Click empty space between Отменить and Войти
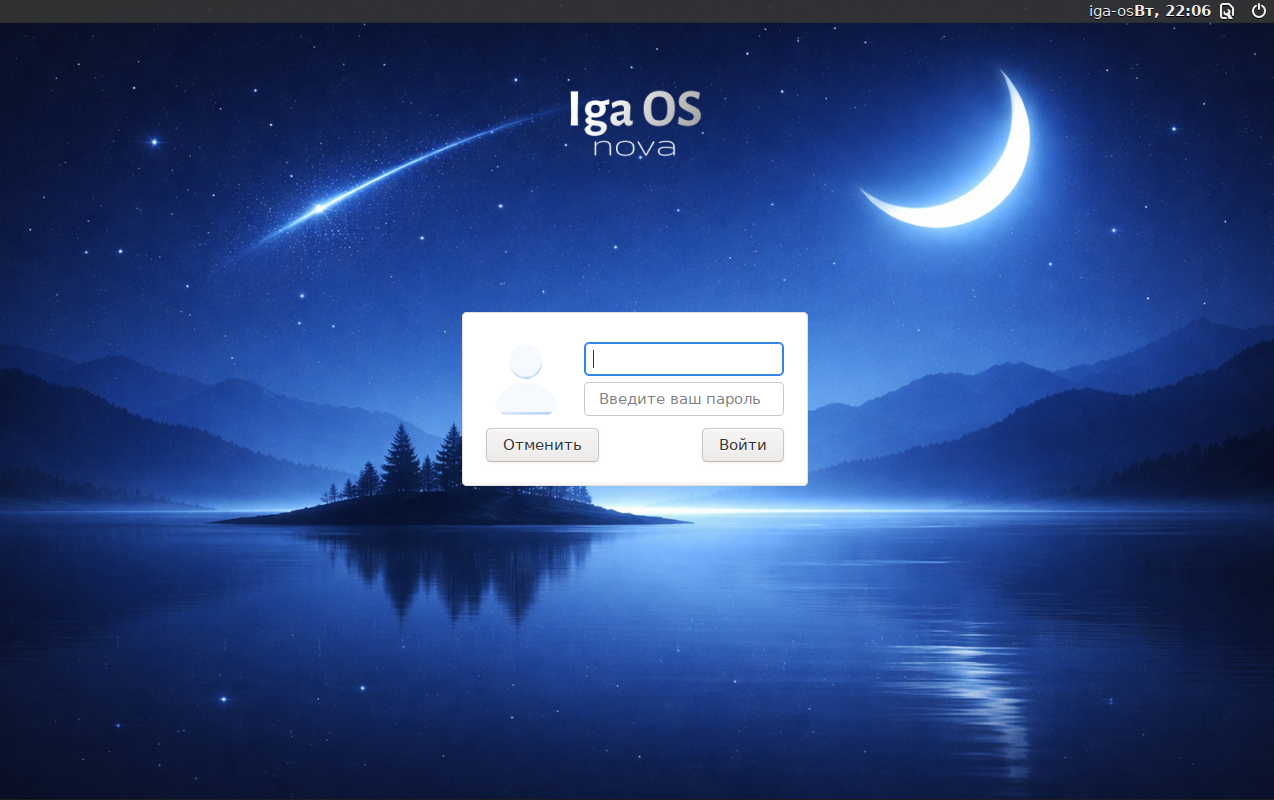This screenshot has height=800, width=1274. click(x=650, y=445)
